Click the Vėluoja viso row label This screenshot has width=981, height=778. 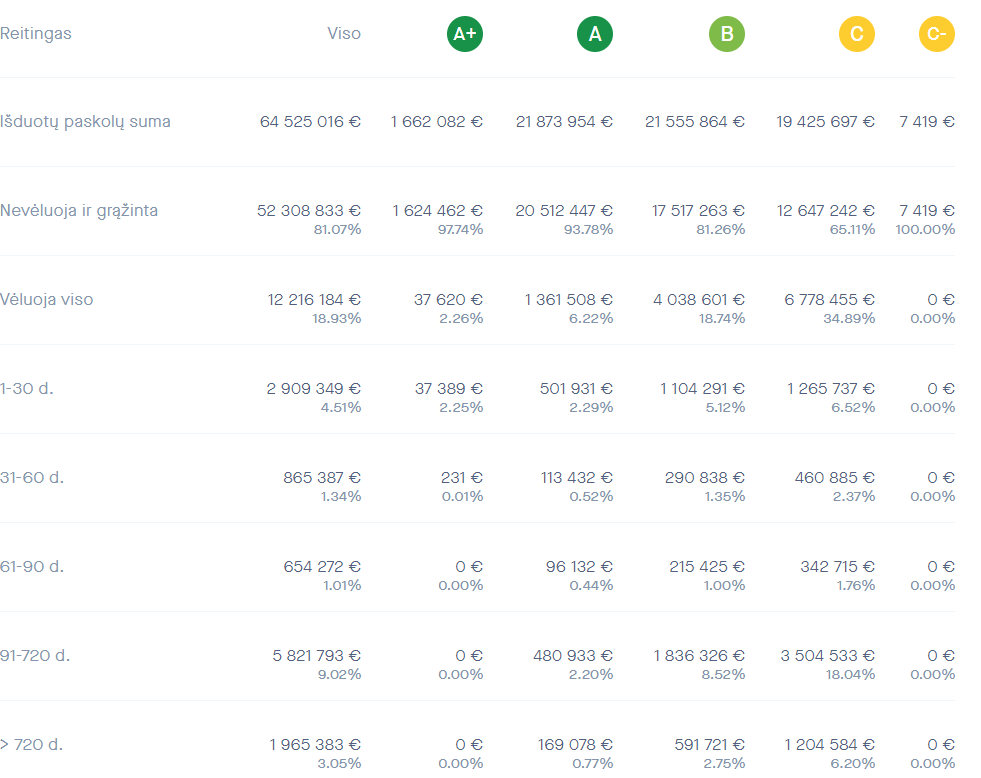coord(46,300)
